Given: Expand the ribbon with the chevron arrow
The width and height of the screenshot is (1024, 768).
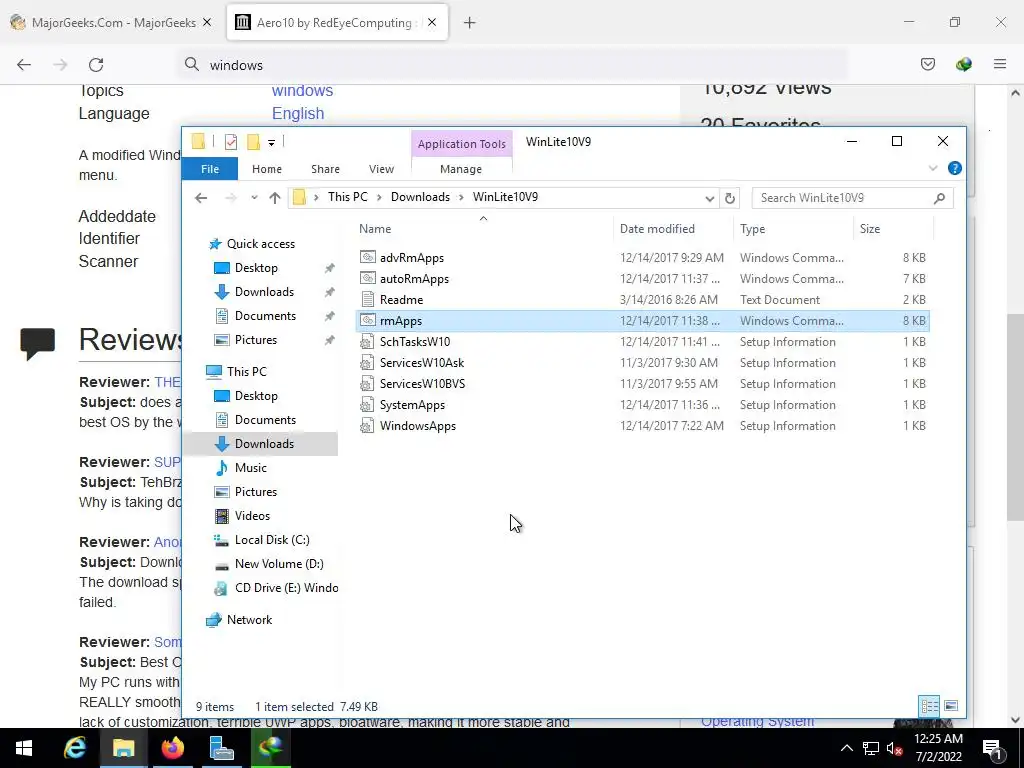Looking at the screenshot, I should pos(933,168).
